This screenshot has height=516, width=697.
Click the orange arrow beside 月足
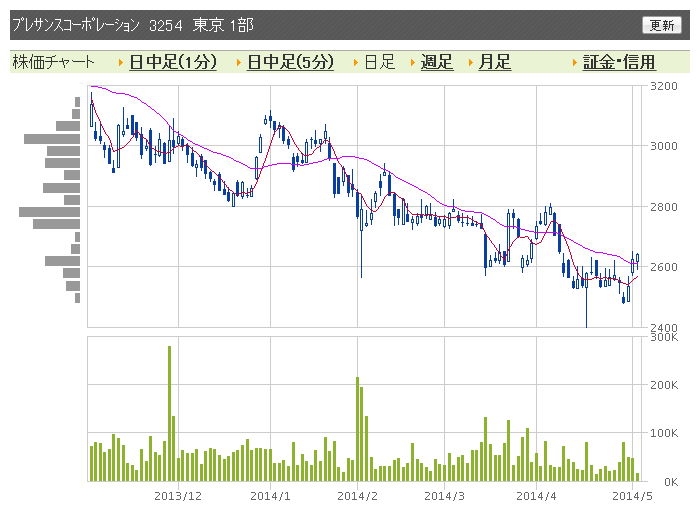point(471,63)
